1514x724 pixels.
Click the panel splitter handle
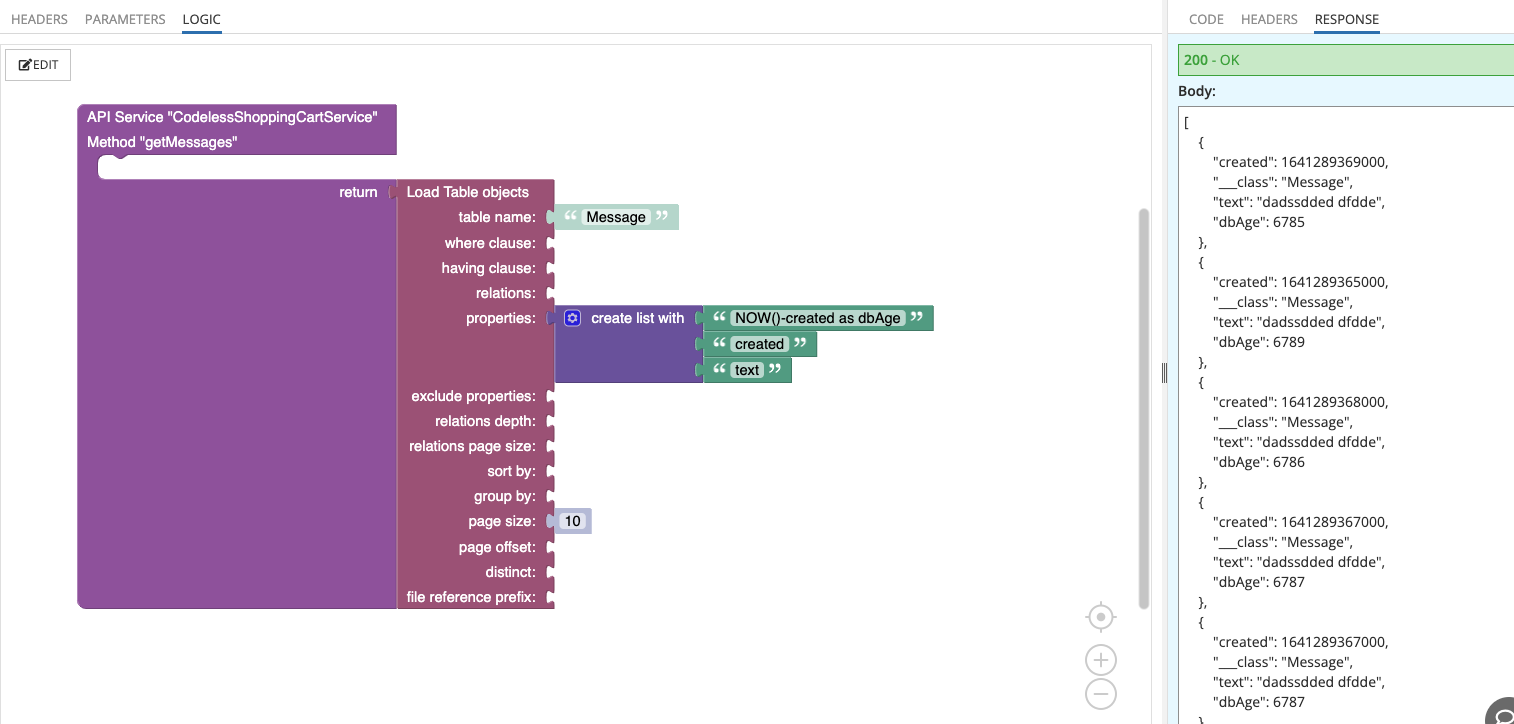pyautogui.click(x=1164, y=373)
